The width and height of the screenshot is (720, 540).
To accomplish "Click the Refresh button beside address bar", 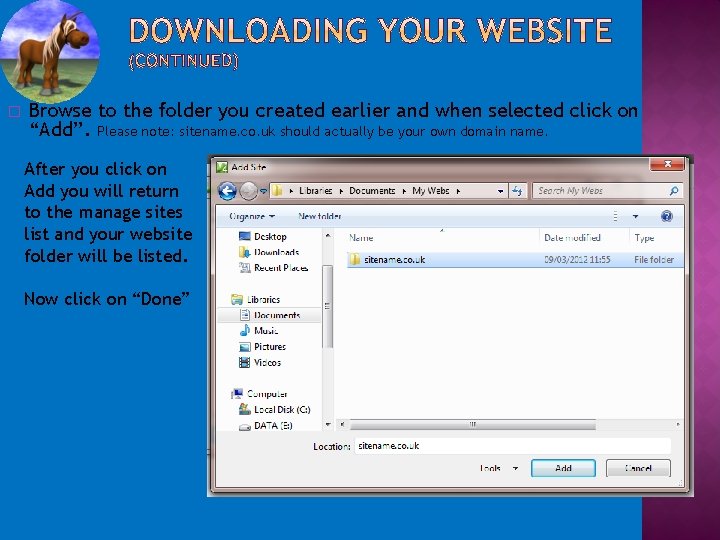I will [517, 191].
